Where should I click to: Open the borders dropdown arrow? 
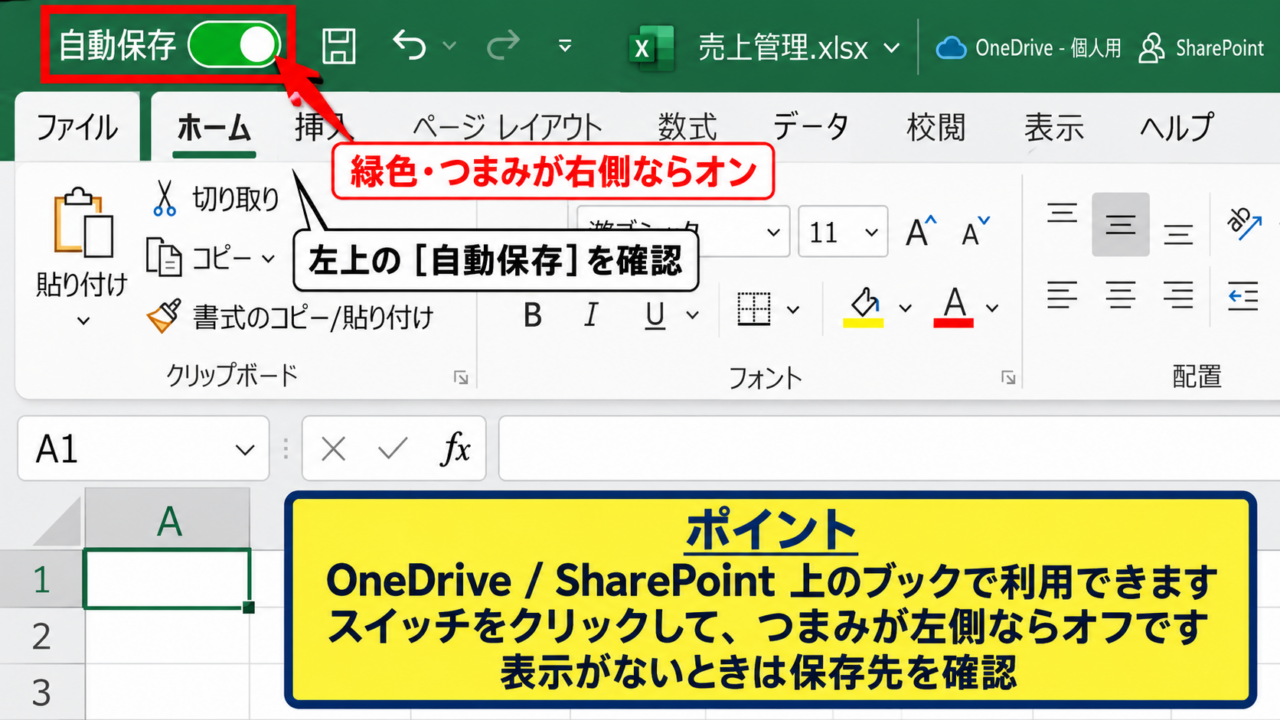(x=794, y=310)
